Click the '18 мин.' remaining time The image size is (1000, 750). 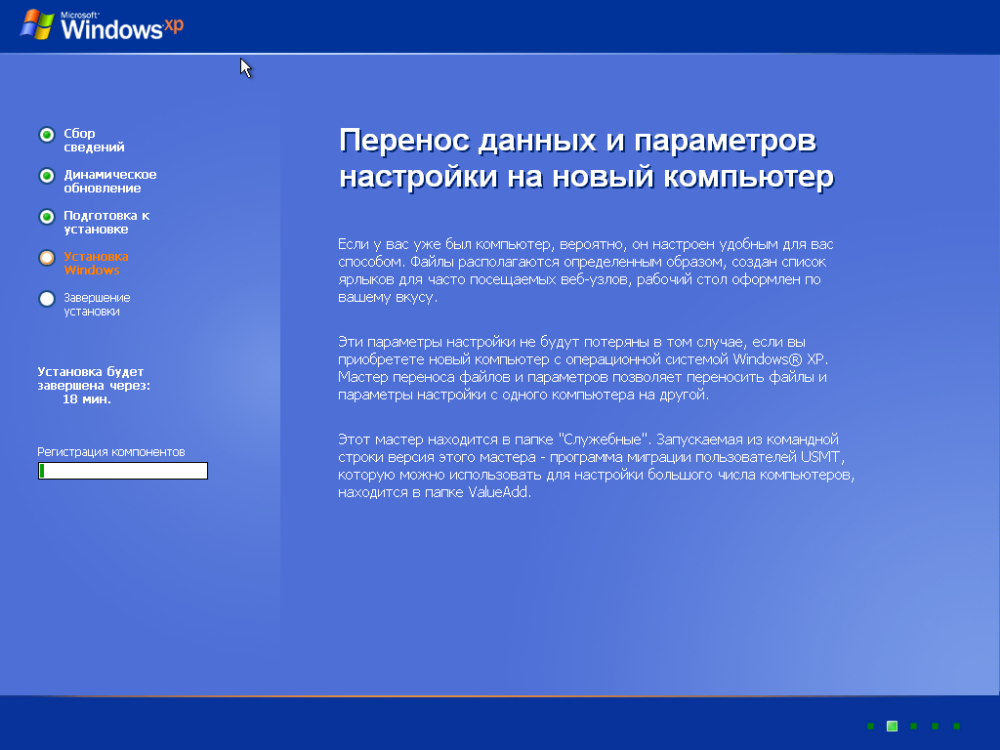87,399
